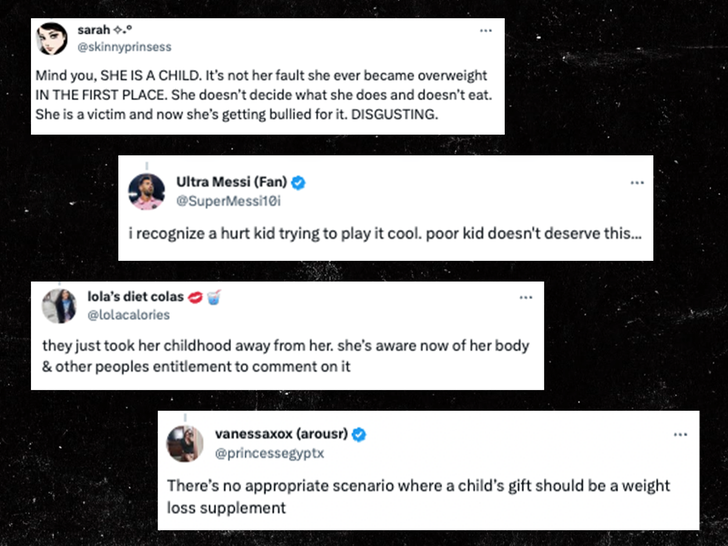This screenshot has width=728, height=546.
Task: Click the display name sarah
Action: [x=93, y=30]
